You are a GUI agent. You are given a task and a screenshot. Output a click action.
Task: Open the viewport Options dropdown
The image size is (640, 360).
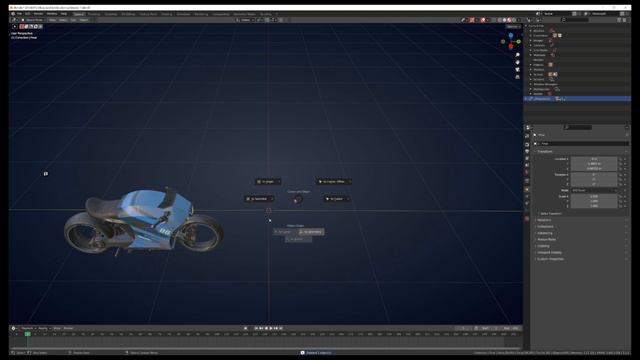513,27
